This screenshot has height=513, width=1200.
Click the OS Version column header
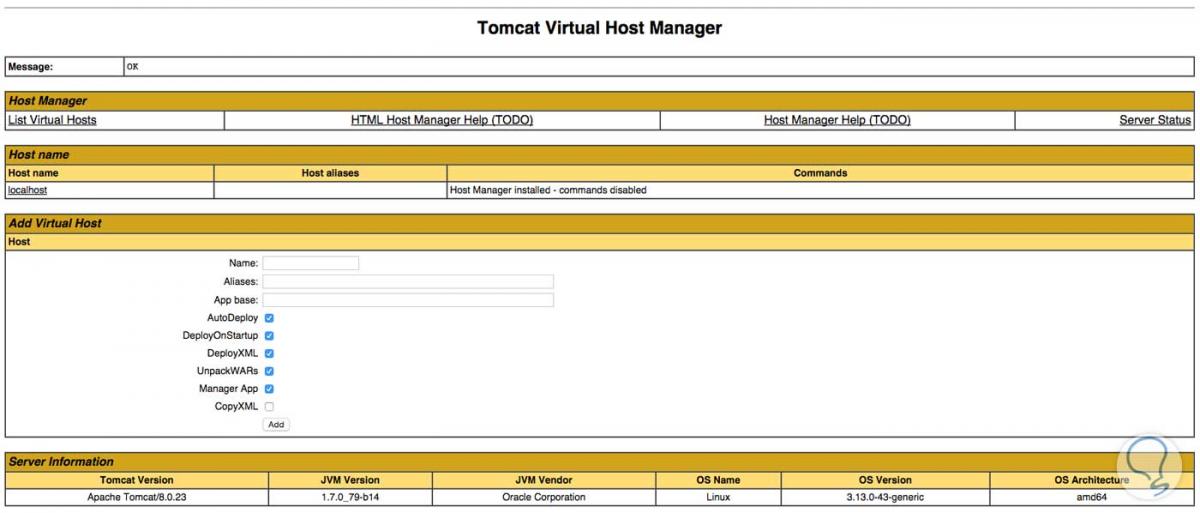tap(885, 480)
